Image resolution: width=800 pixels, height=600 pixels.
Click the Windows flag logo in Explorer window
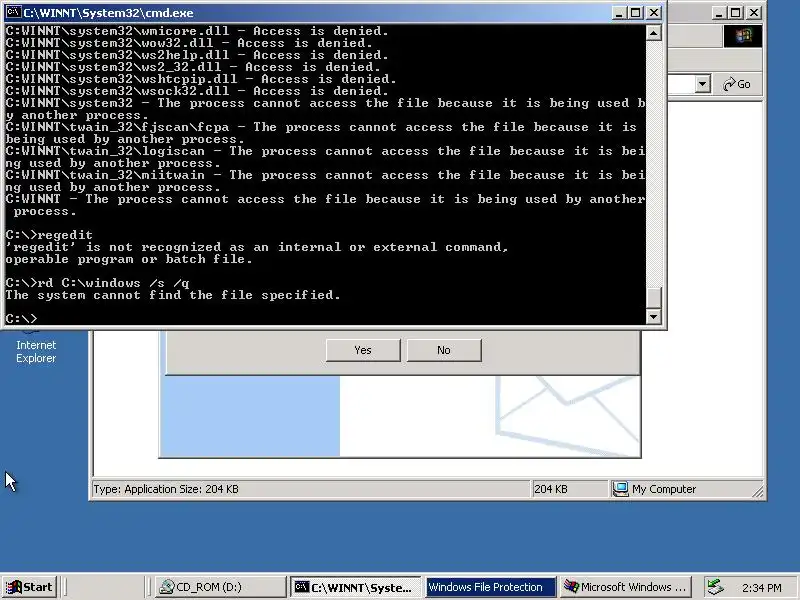(x=743, y=36)
